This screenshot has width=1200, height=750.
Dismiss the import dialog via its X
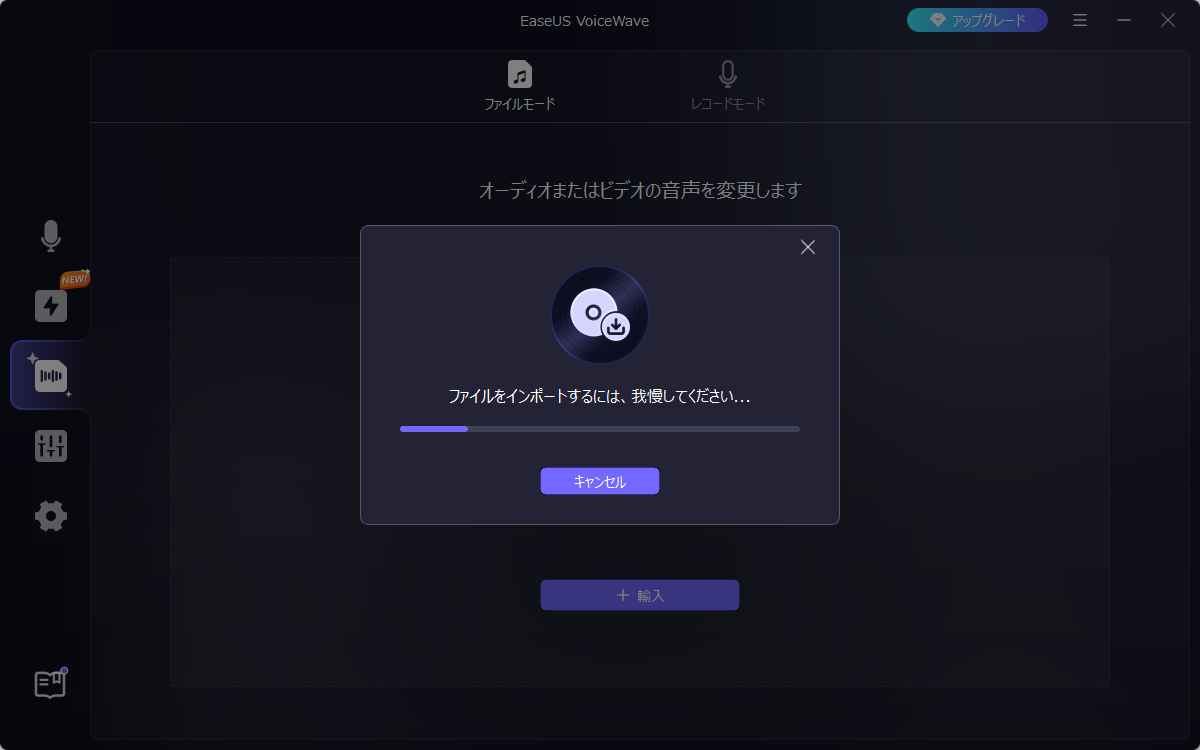click(808, 247)
